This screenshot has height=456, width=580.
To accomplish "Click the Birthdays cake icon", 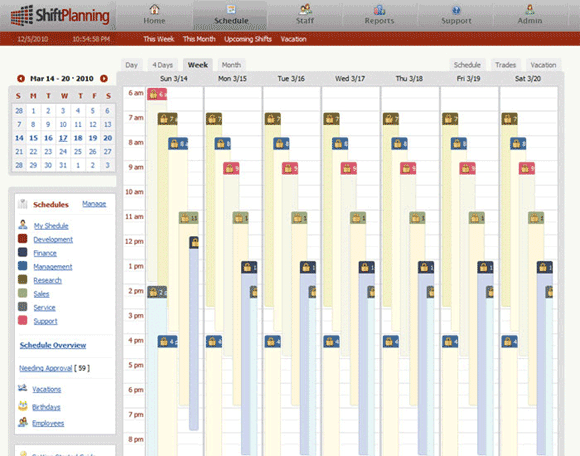I will coord(23,406).
